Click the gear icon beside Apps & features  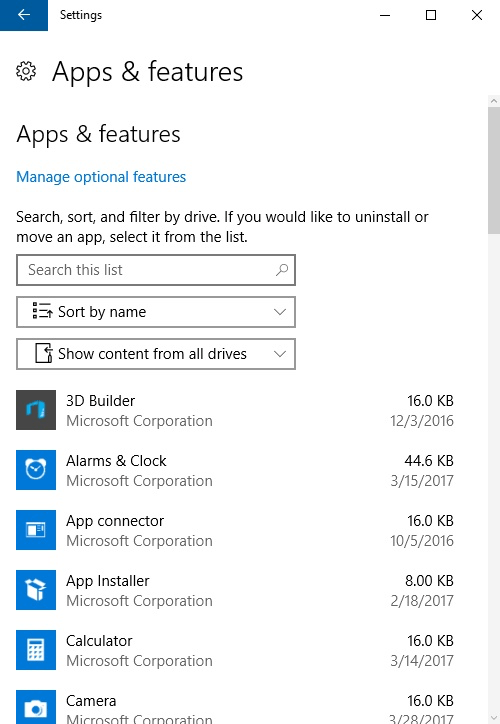26,72
